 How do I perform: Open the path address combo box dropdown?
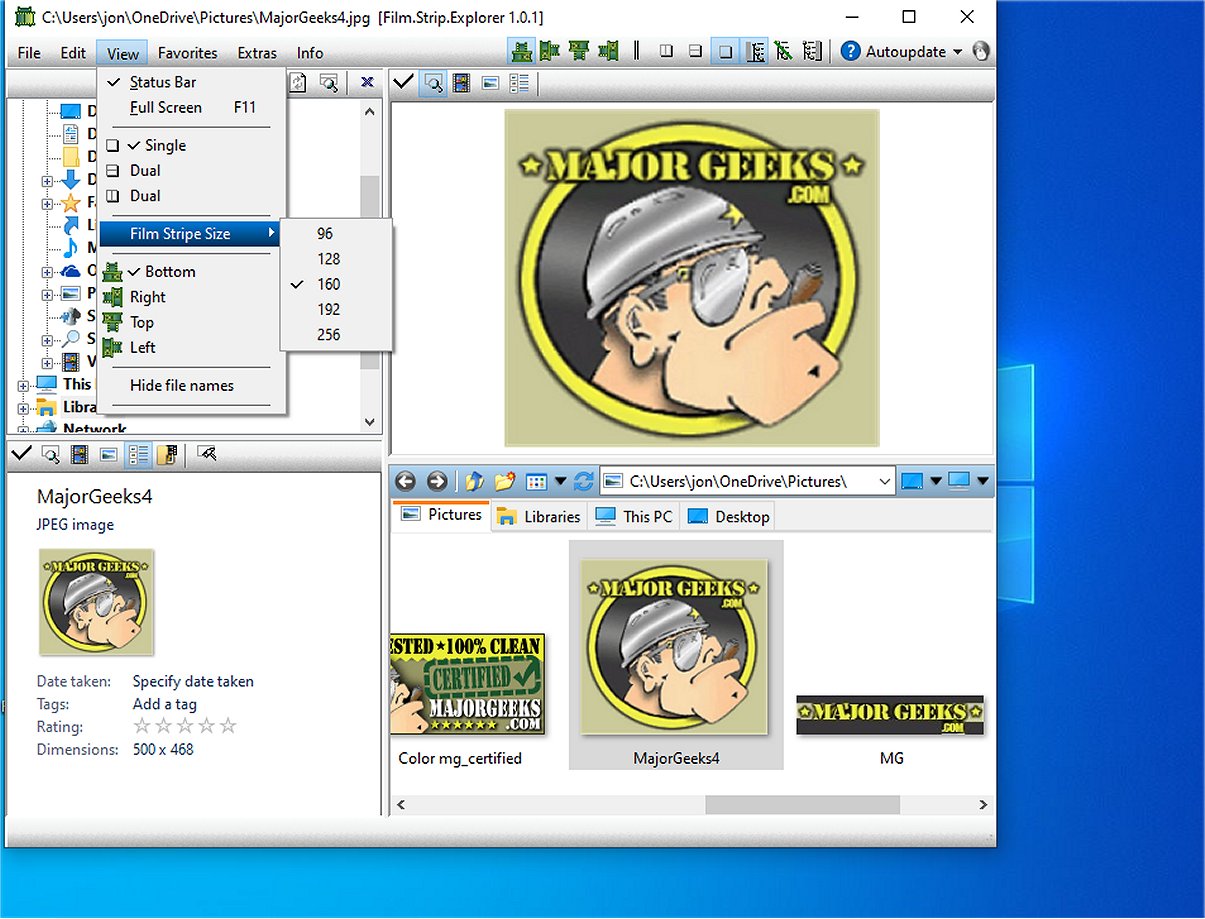point(884,482)
